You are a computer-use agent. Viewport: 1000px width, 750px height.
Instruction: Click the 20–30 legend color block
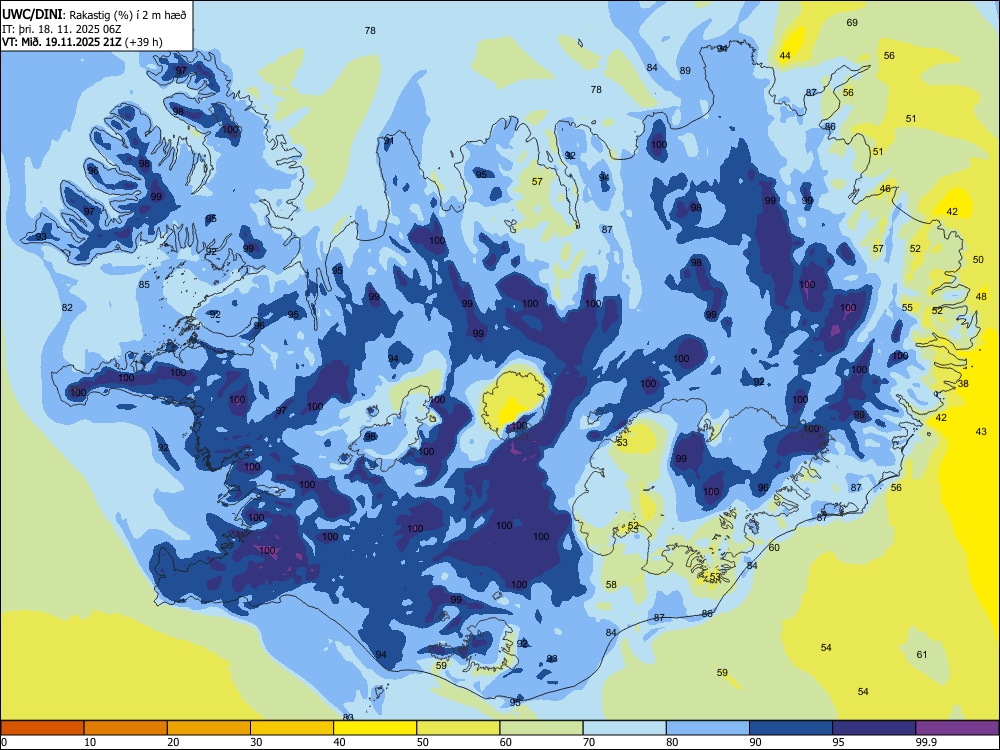(209, 728)
